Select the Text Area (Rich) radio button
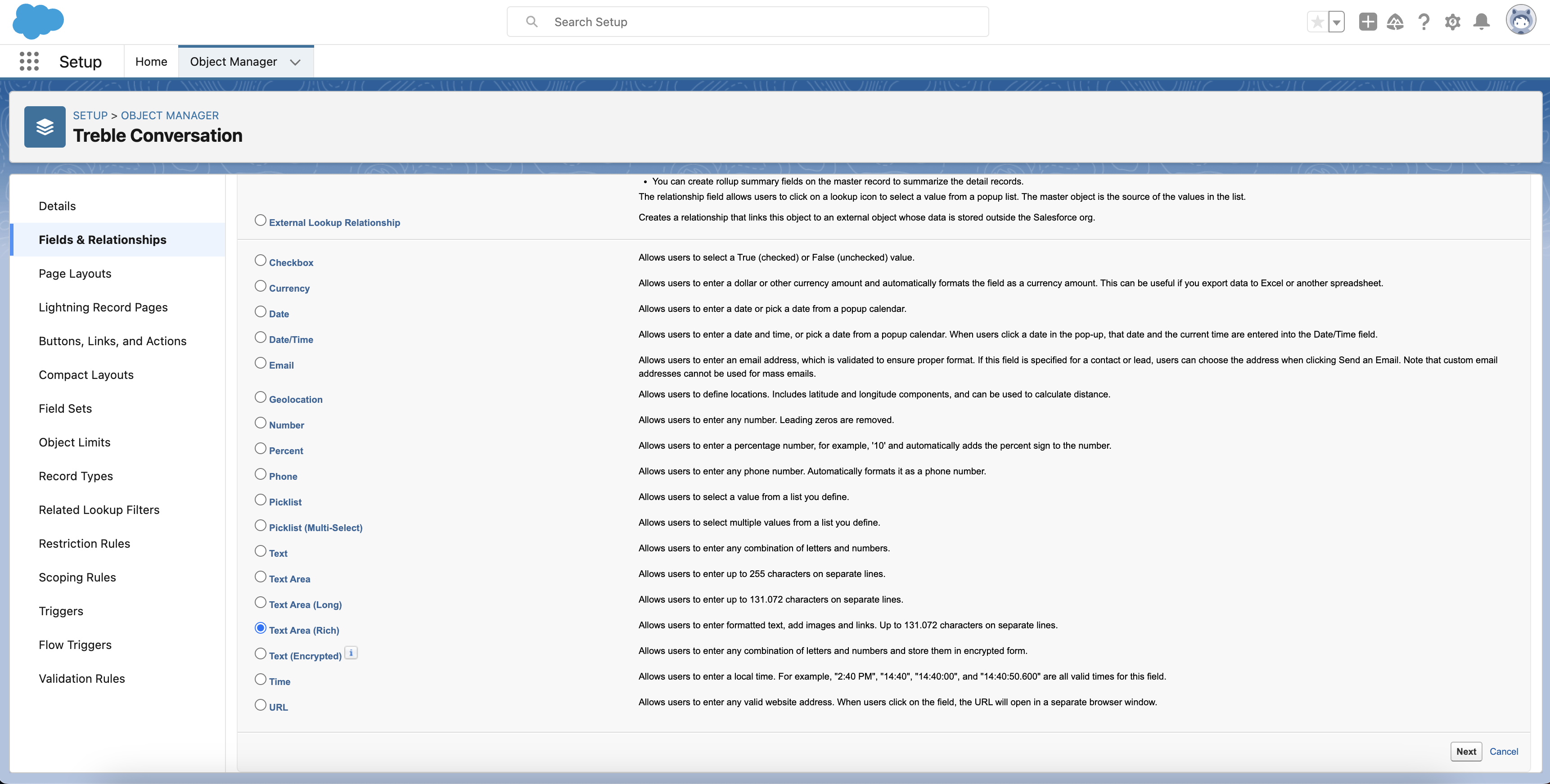Image resolution: width=1550 pixels, height=784 pixels. tap(261, 628)
